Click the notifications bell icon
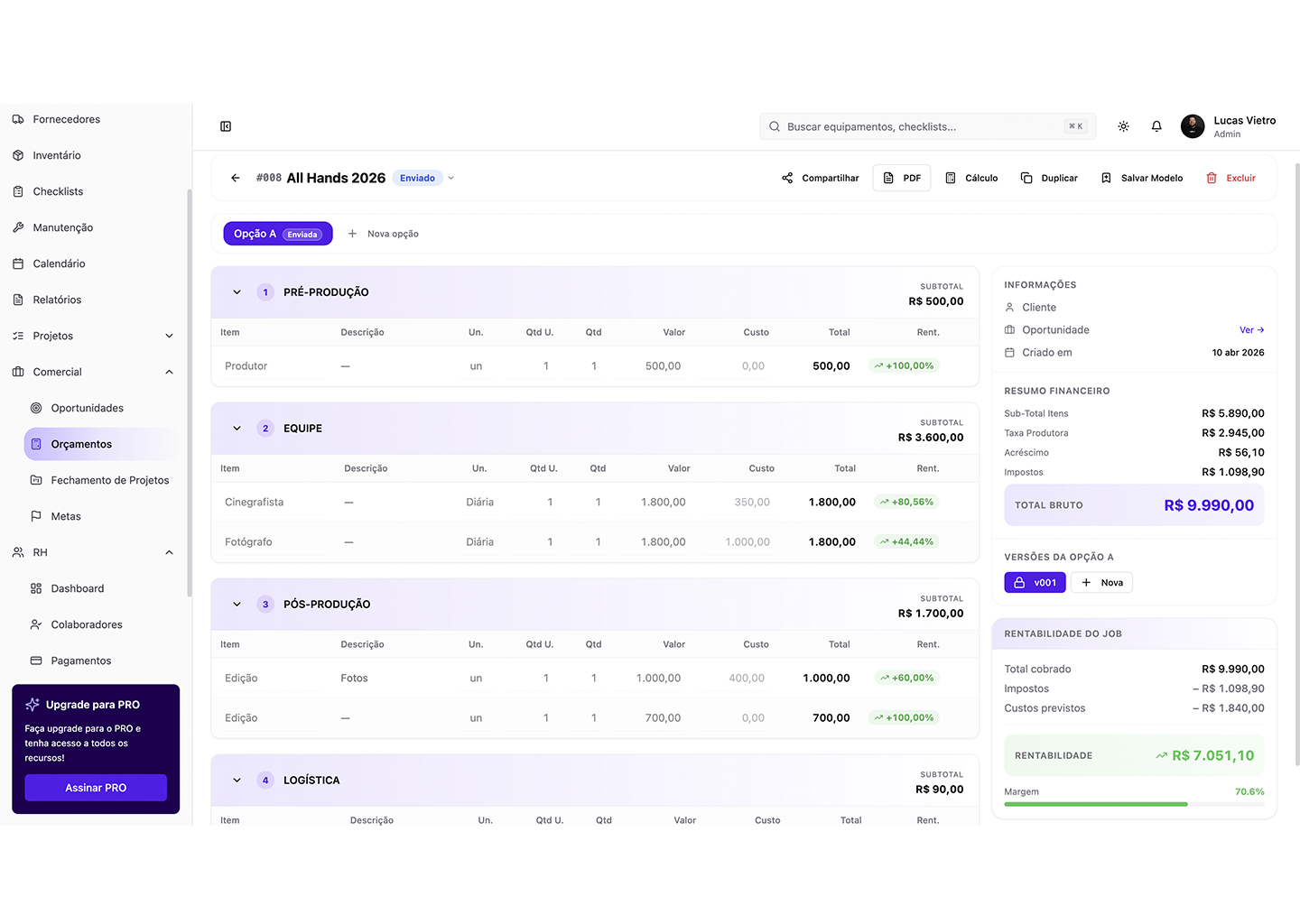Image resolution: width=1300 pixels, height=924 pixels. point(1156,126)
